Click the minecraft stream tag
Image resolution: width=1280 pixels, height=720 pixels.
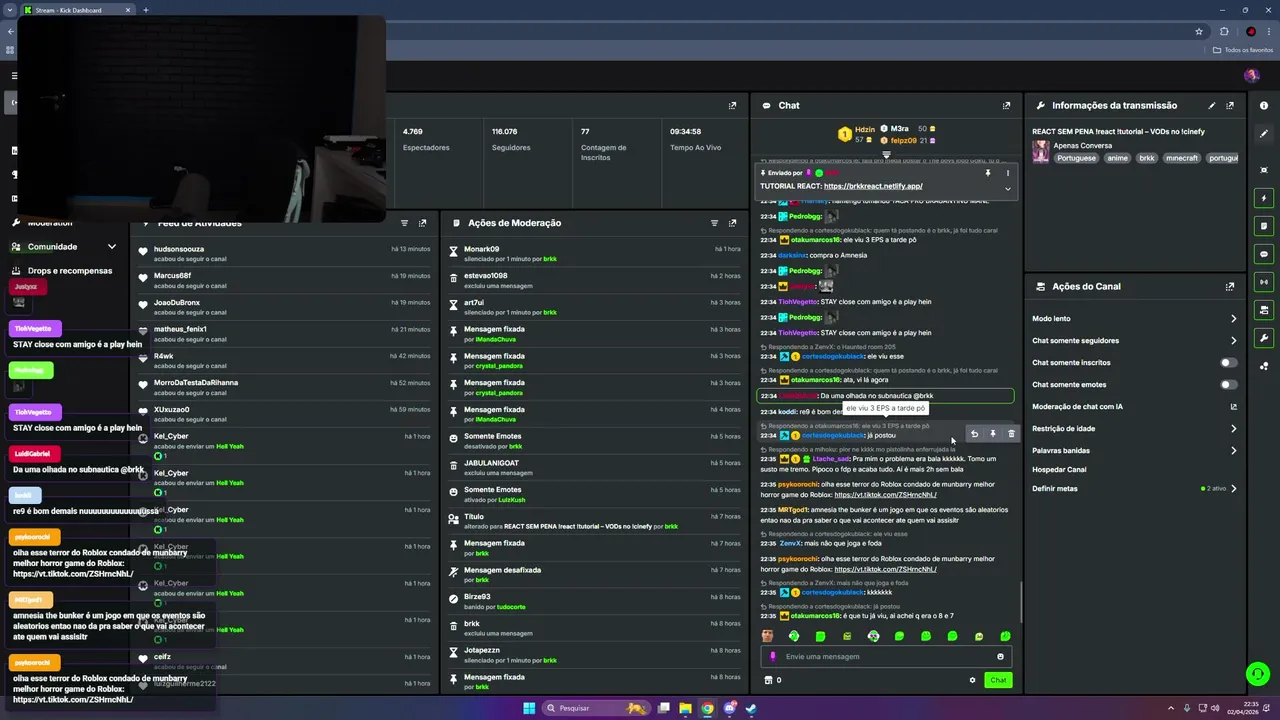coord(1181,158)
